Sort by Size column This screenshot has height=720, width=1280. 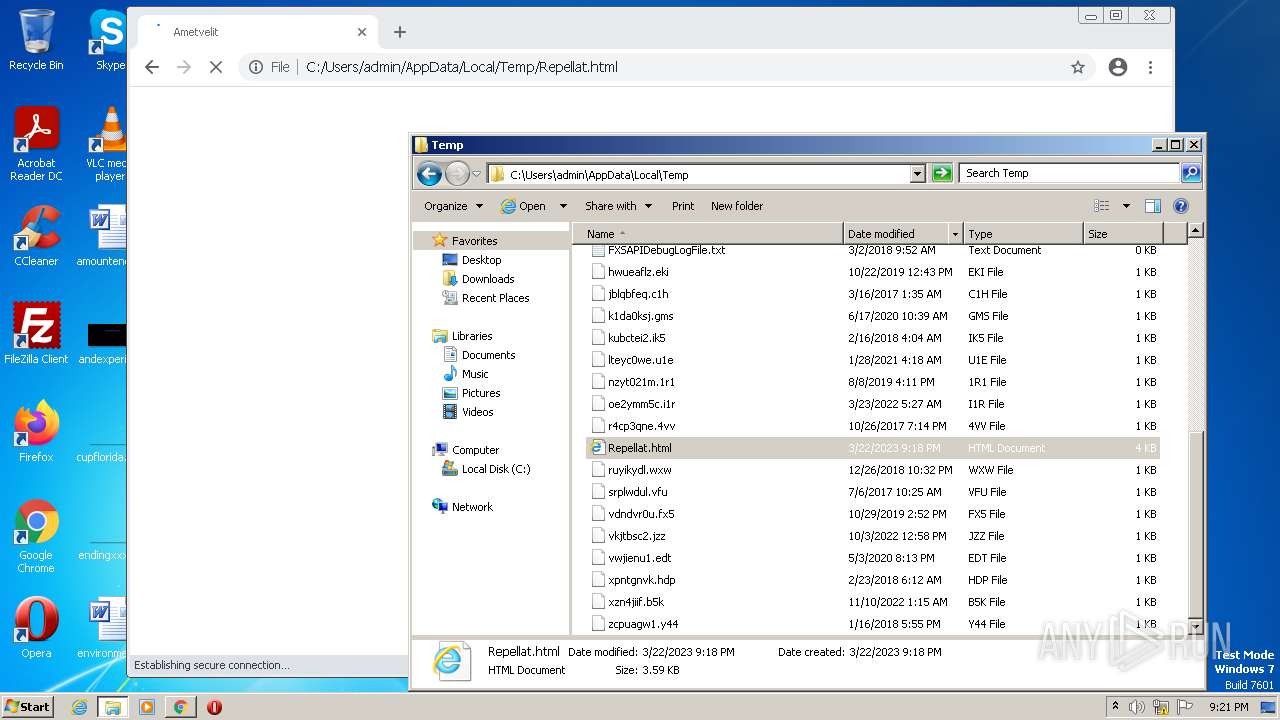[x=1123, y=234]
